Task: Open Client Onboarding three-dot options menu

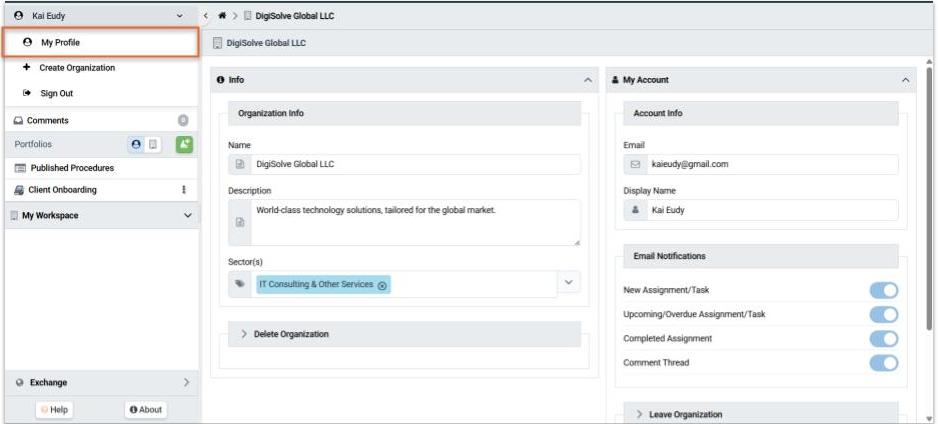Action: (183, 190)
